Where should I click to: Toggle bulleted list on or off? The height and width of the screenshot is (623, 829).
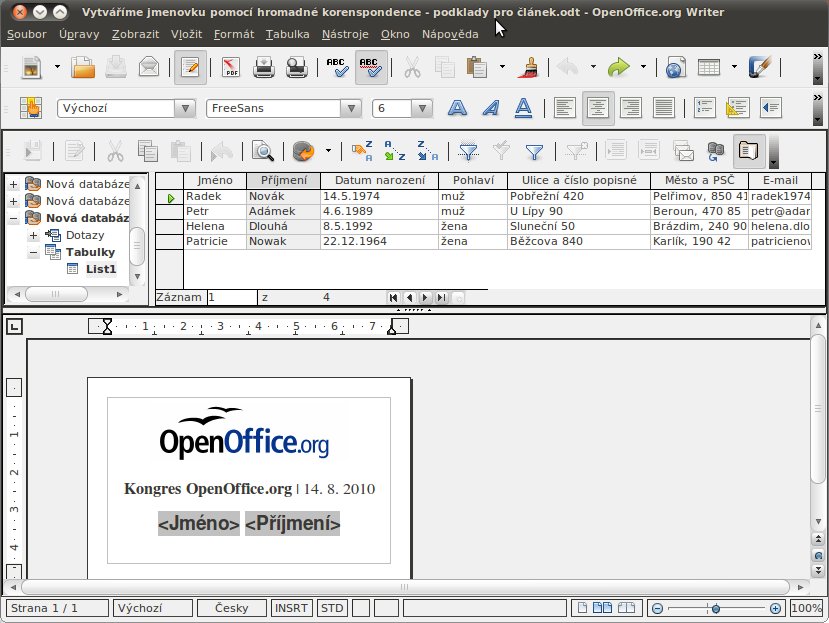pos(738,108)
